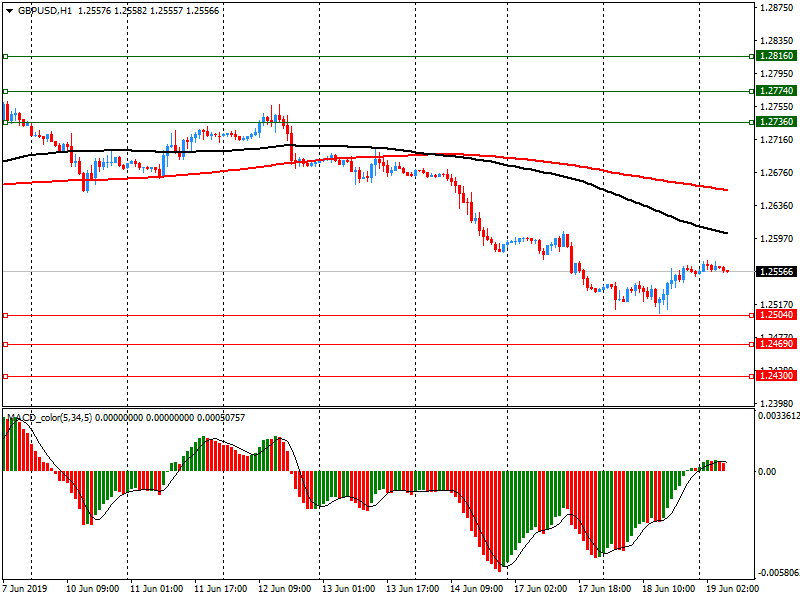Click the red 1.24300 support level label
This screenshot has height=600, width=800.
(x=776, y=376)
